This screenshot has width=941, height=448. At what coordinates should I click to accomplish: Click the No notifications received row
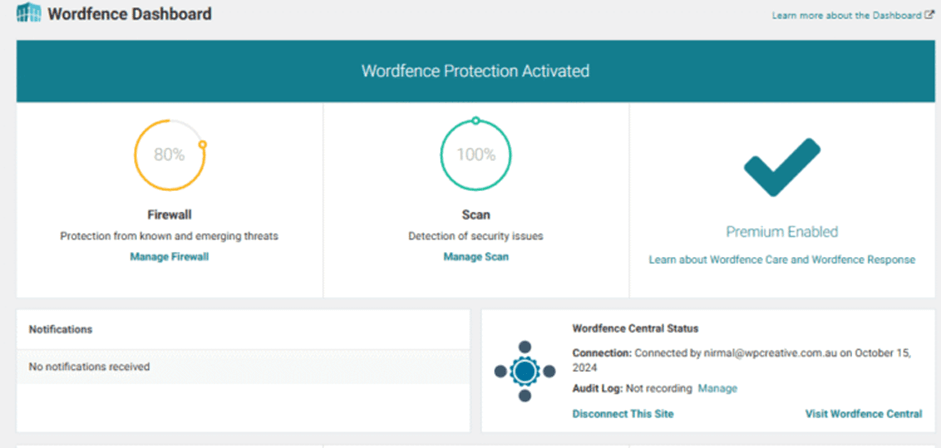point(89,367)
